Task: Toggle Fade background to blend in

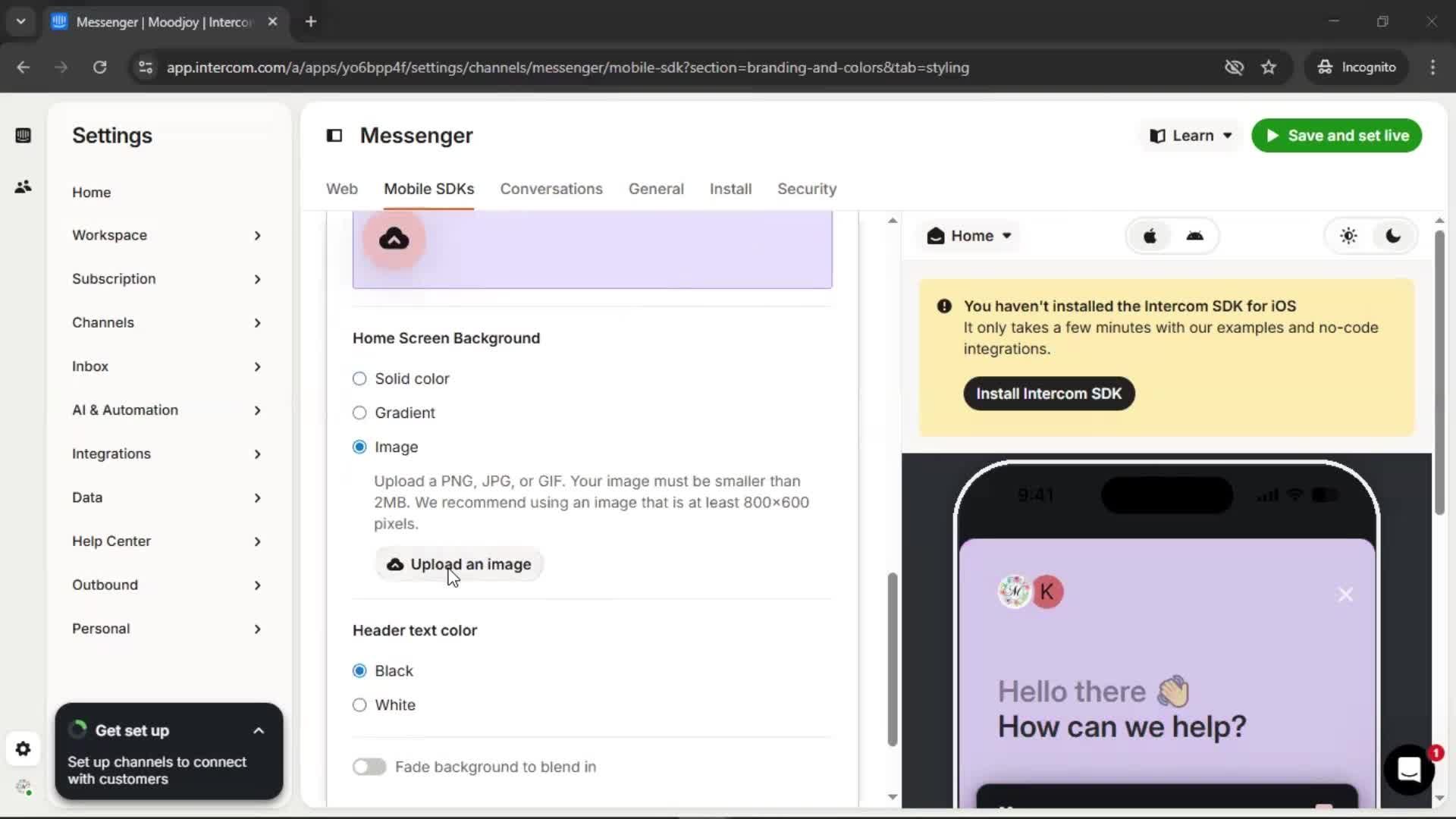Action: (369, 767)
